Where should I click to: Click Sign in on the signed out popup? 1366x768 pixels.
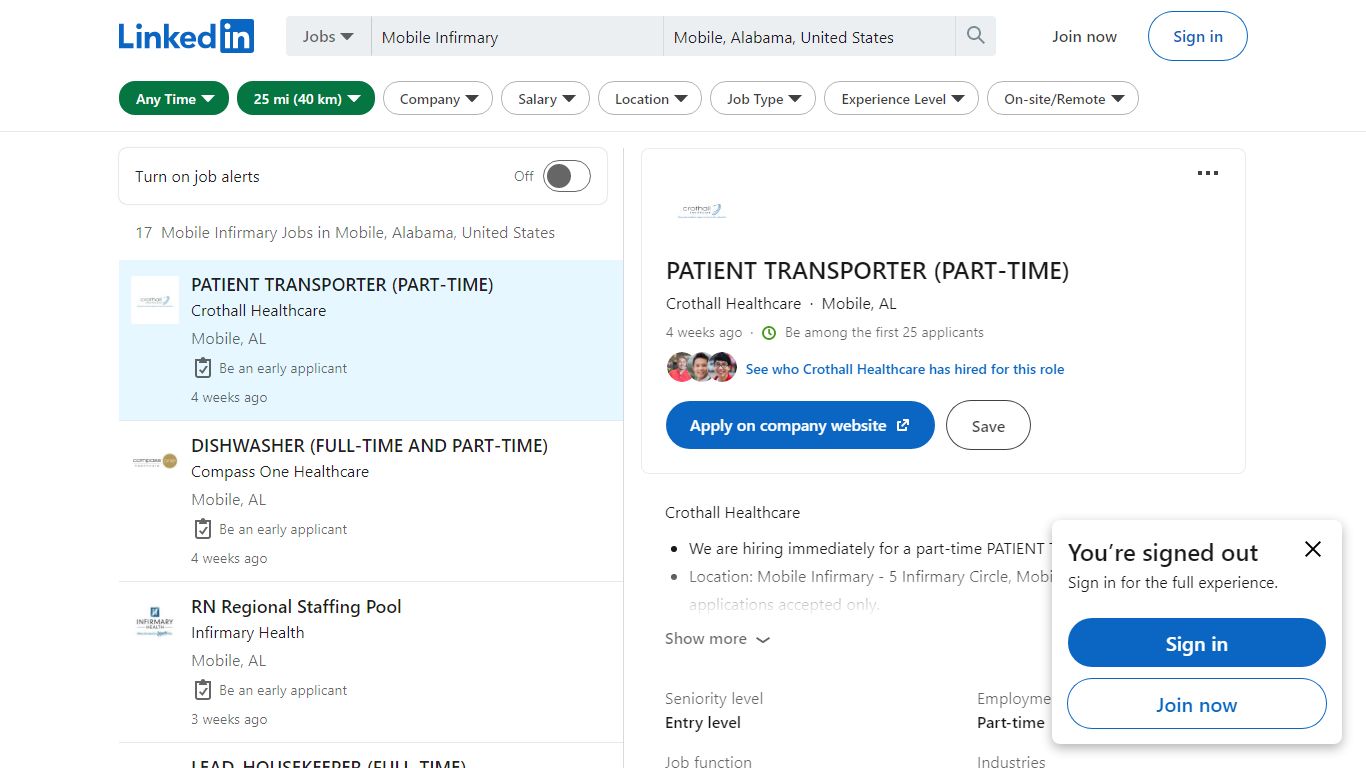click(1196, 643)
